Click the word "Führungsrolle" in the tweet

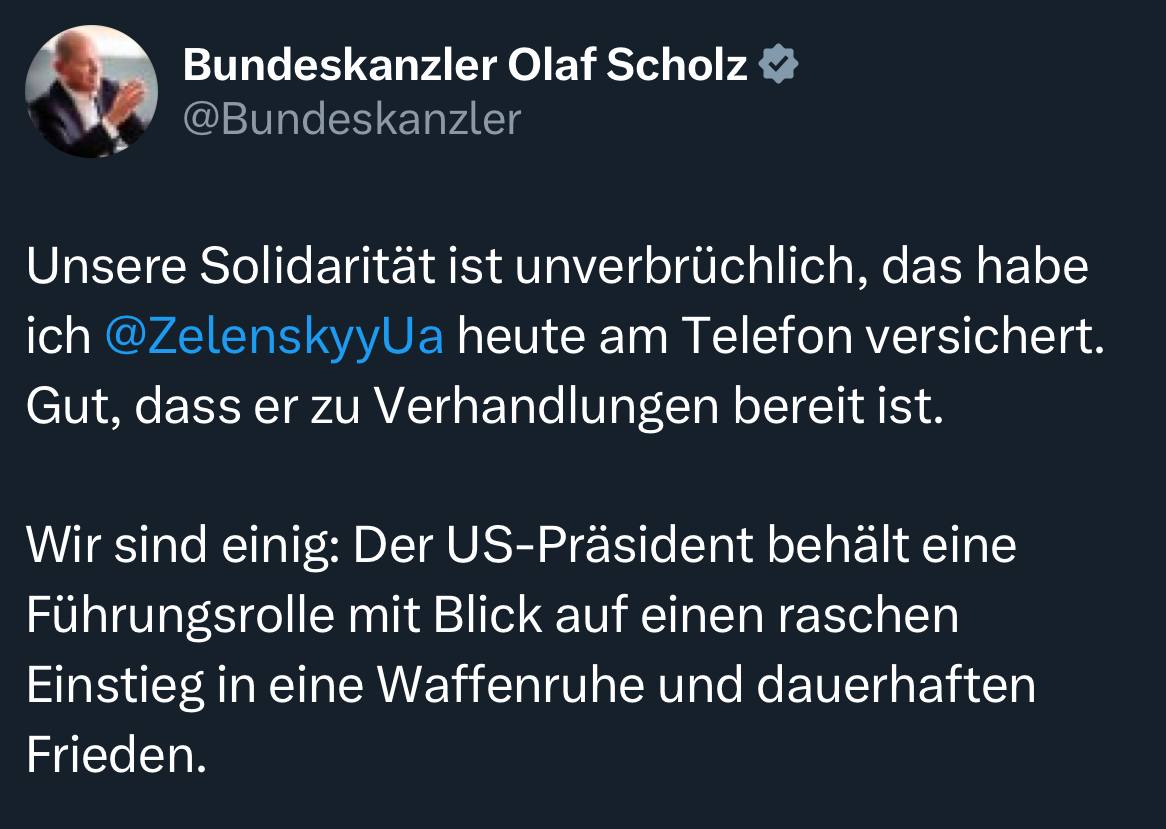(x=180, y=615)
